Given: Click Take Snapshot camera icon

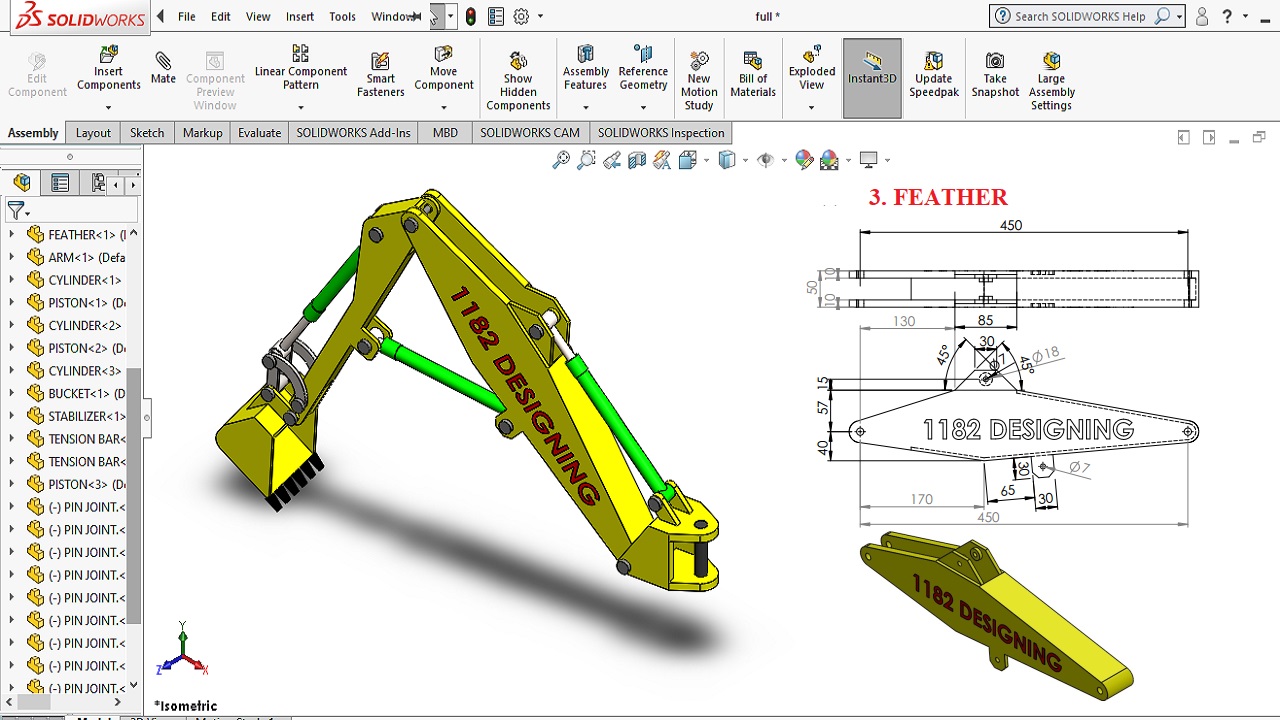Looking at the screenshot, I should 995,75.
